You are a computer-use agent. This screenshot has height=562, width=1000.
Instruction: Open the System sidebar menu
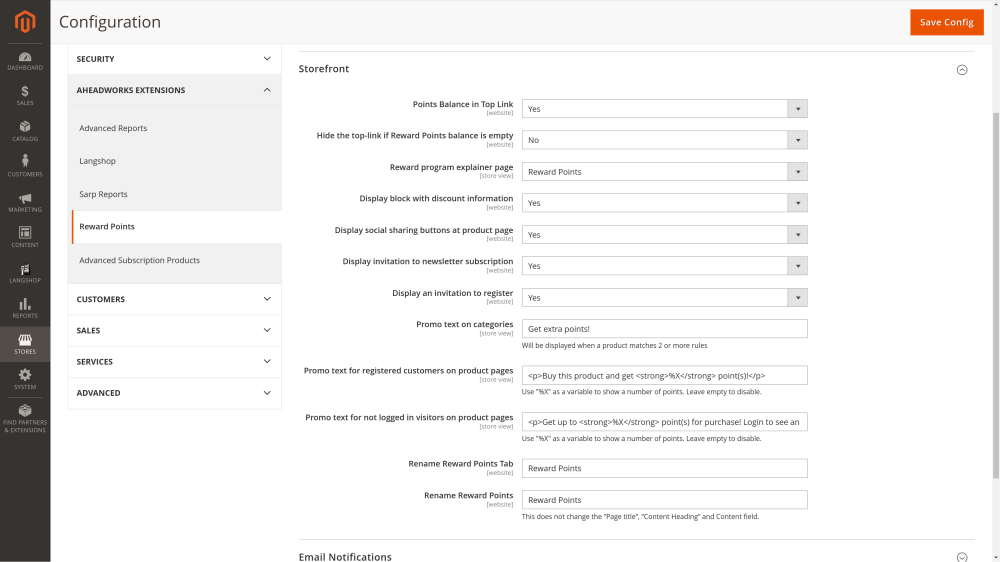(x=25, y=380)
